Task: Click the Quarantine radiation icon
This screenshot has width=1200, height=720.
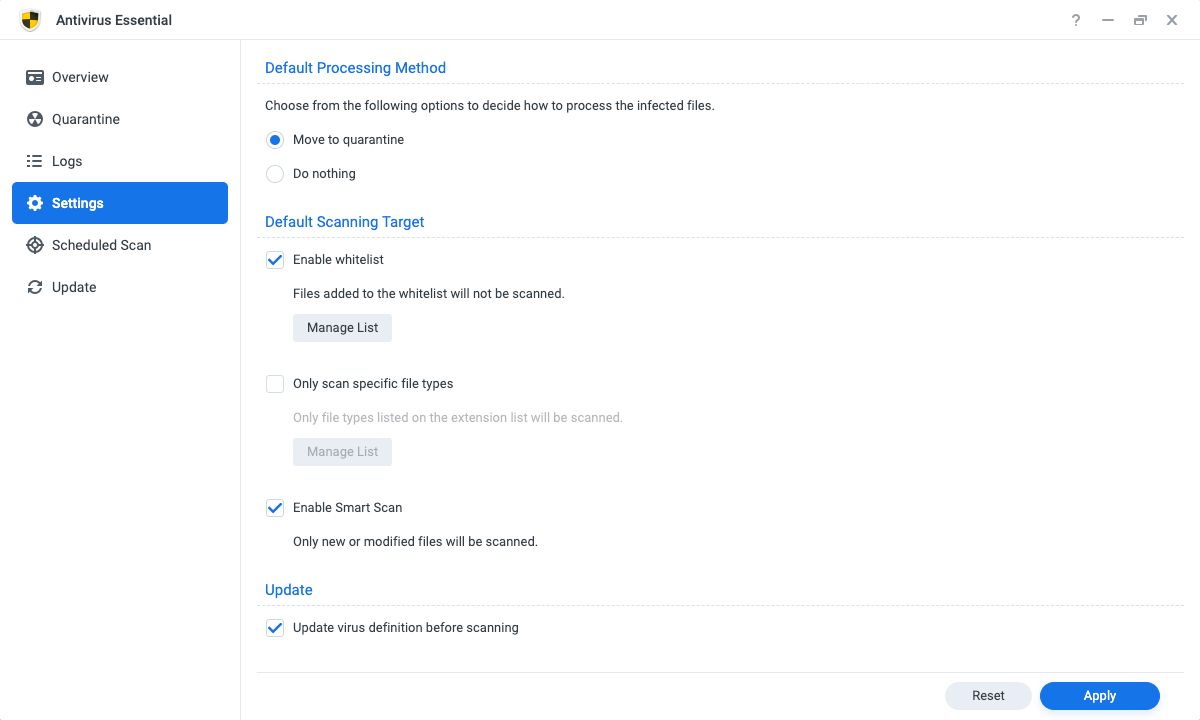Action: 35,119
